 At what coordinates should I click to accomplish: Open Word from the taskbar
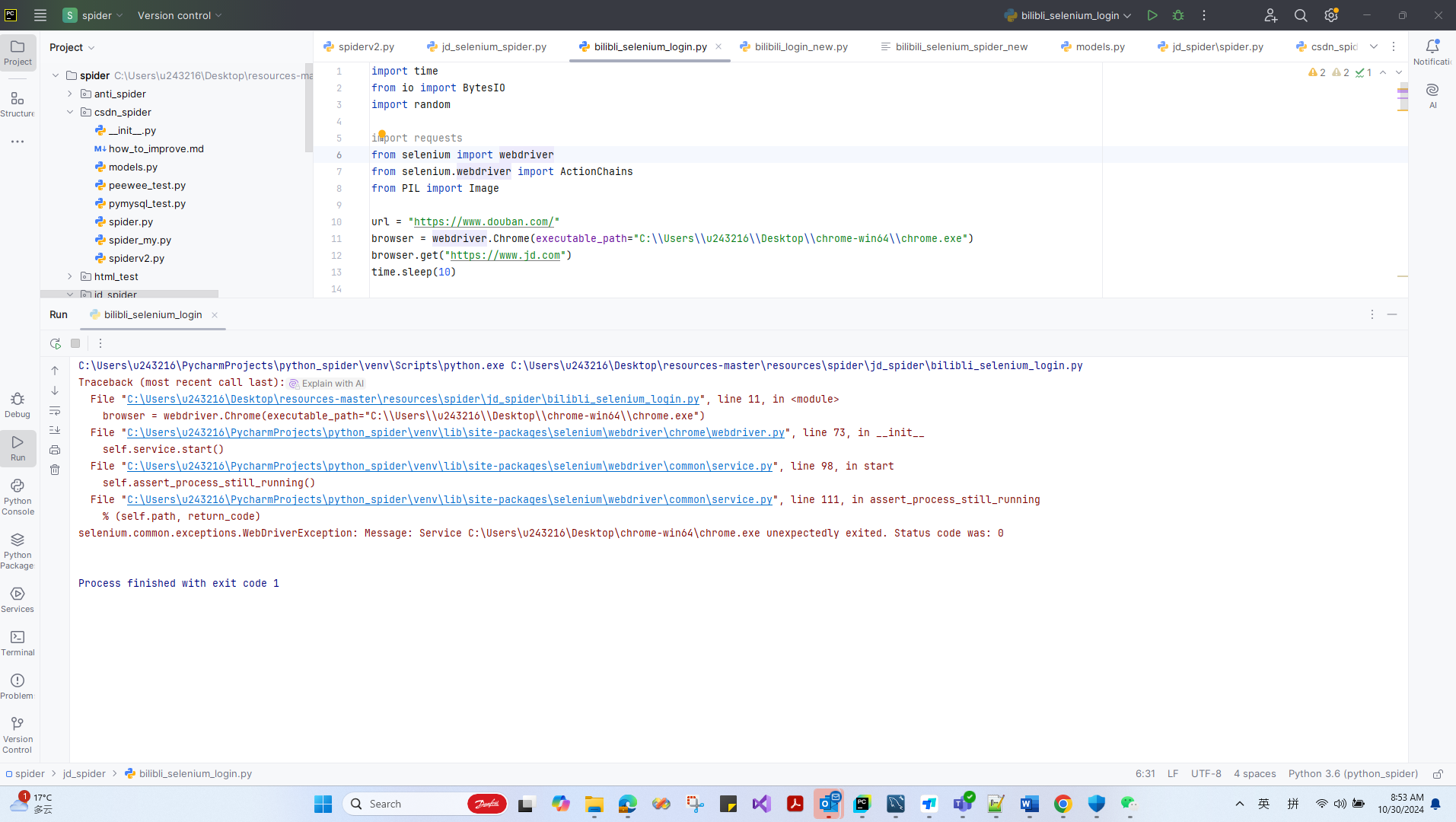coord(1030,804)
